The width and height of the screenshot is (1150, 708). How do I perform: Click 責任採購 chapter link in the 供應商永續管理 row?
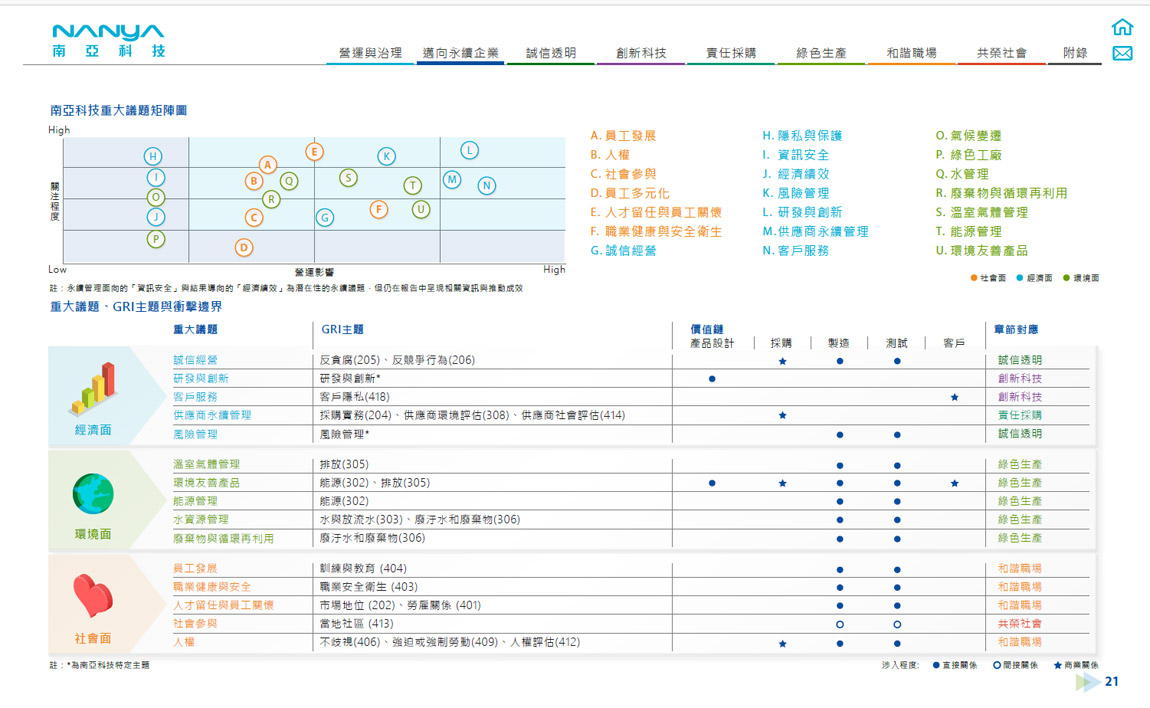click(1019, 415)
